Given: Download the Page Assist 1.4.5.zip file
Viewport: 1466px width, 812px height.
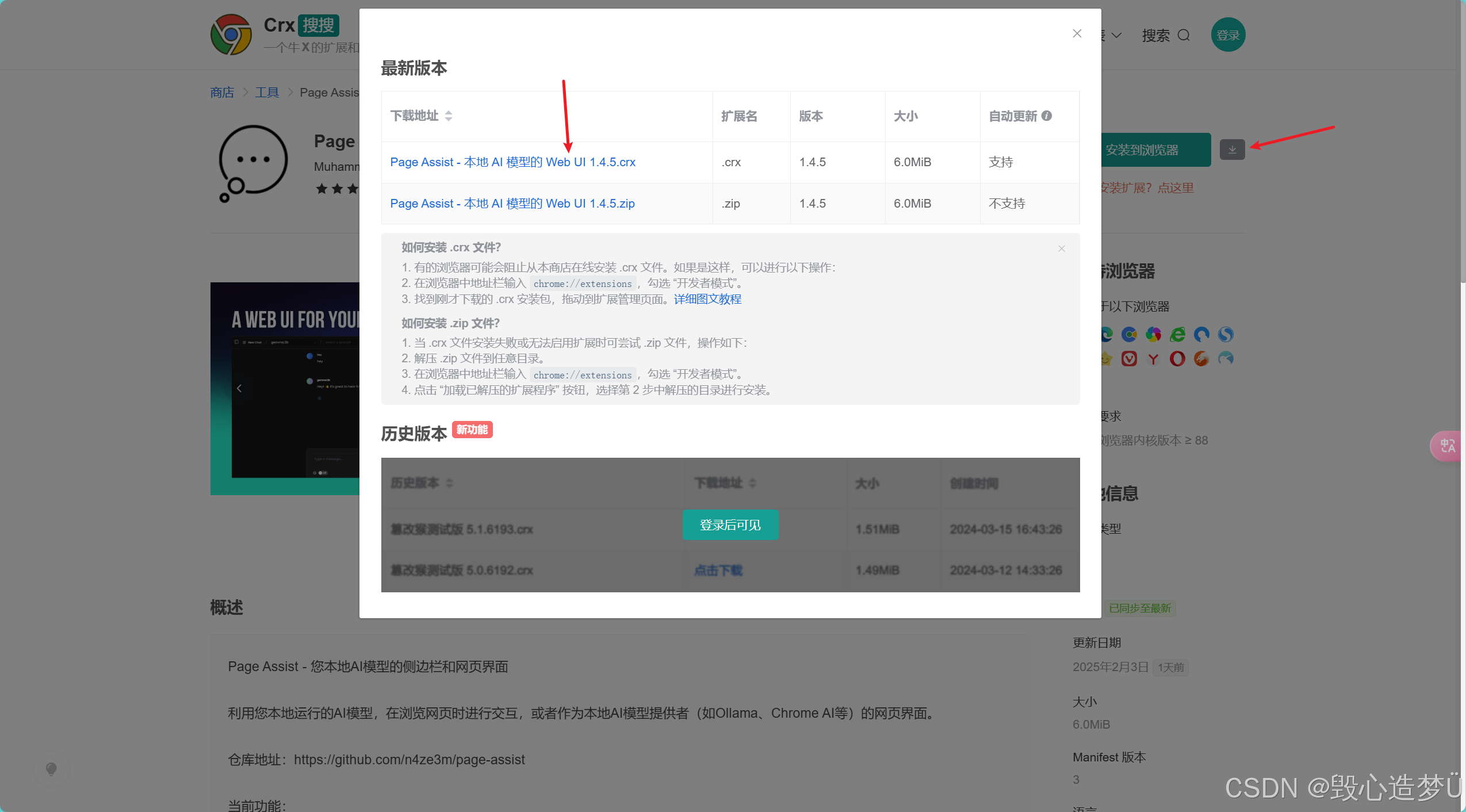Looking at the screenshot, I should tap(512, 204).
